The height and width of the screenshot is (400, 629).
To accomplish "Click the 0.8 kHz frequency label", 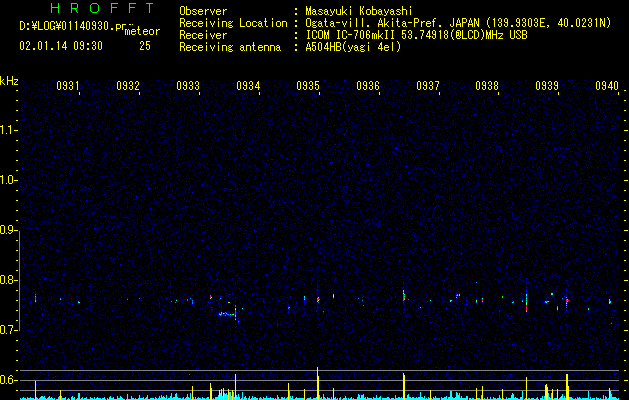I will (8, 280).
